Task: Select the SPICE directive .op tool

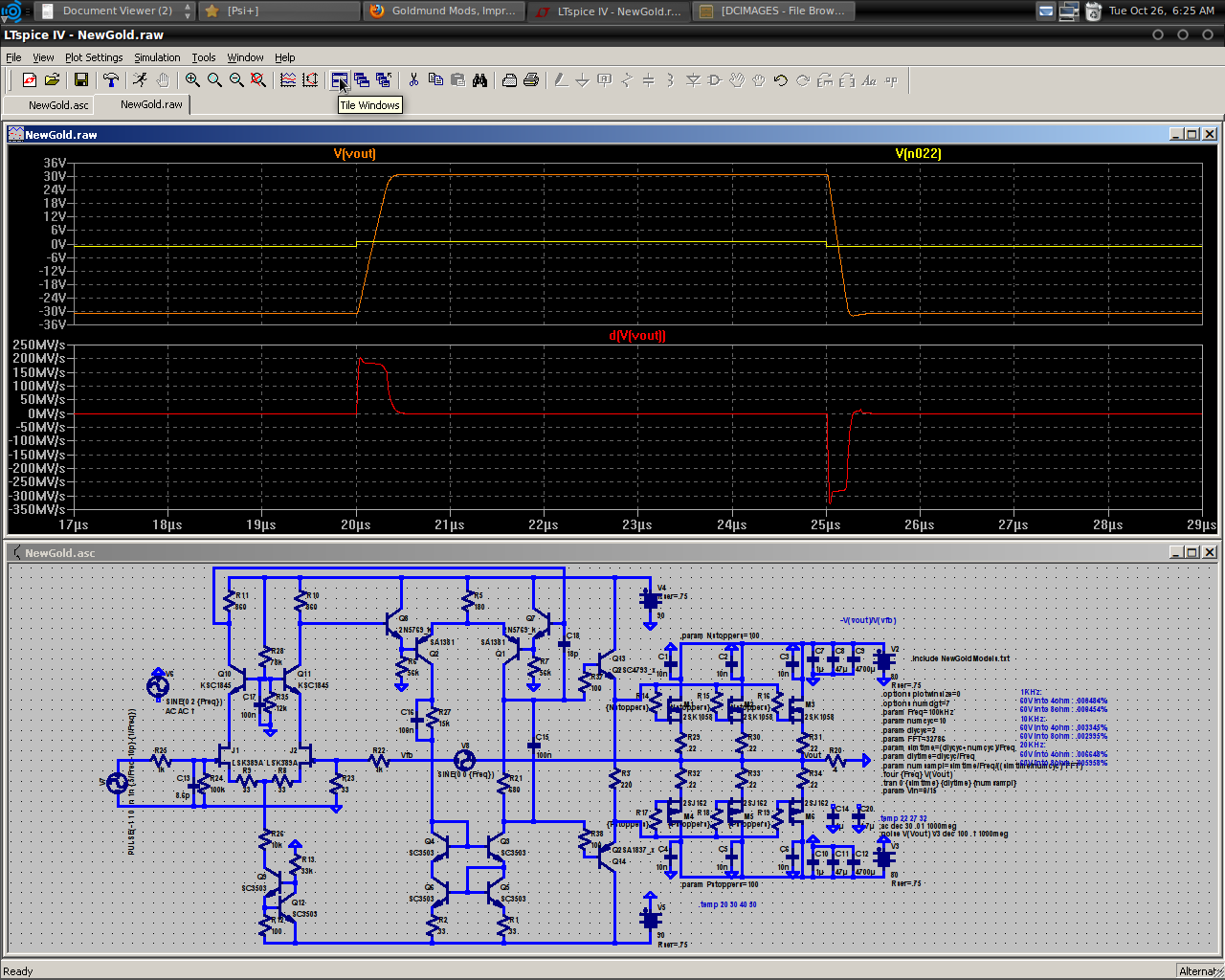Action: click(x=891, y=80)
